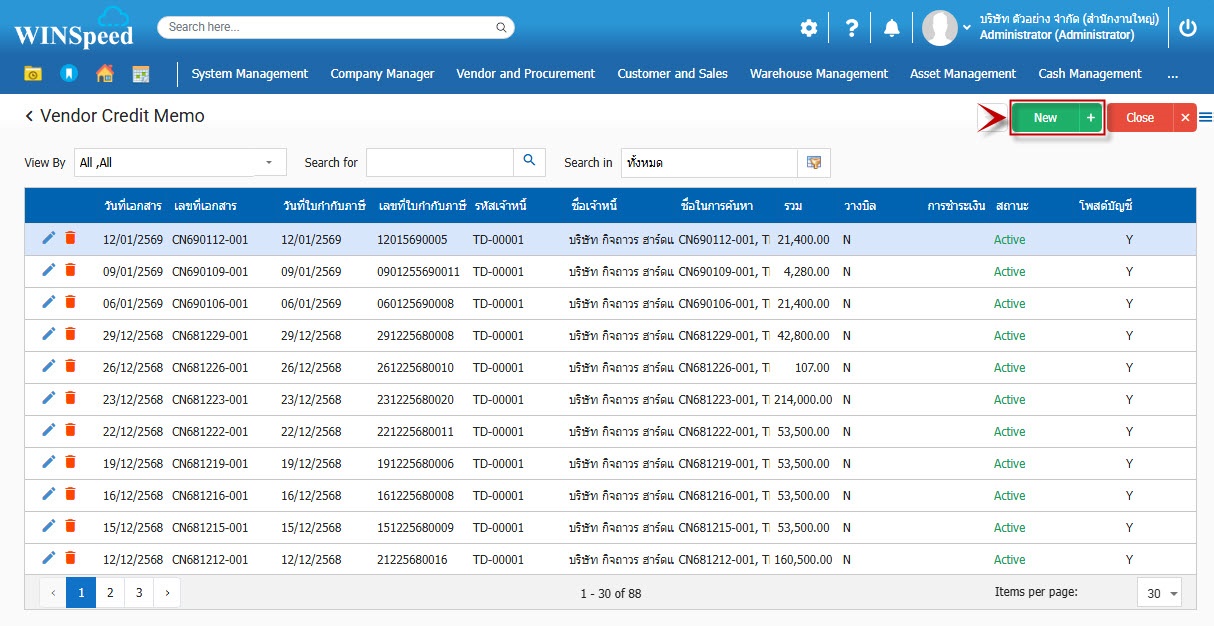The height and width of the screenshot is (626, 1214).
Task: Show more menus via ellipsis
Action: click(1172, 73)
